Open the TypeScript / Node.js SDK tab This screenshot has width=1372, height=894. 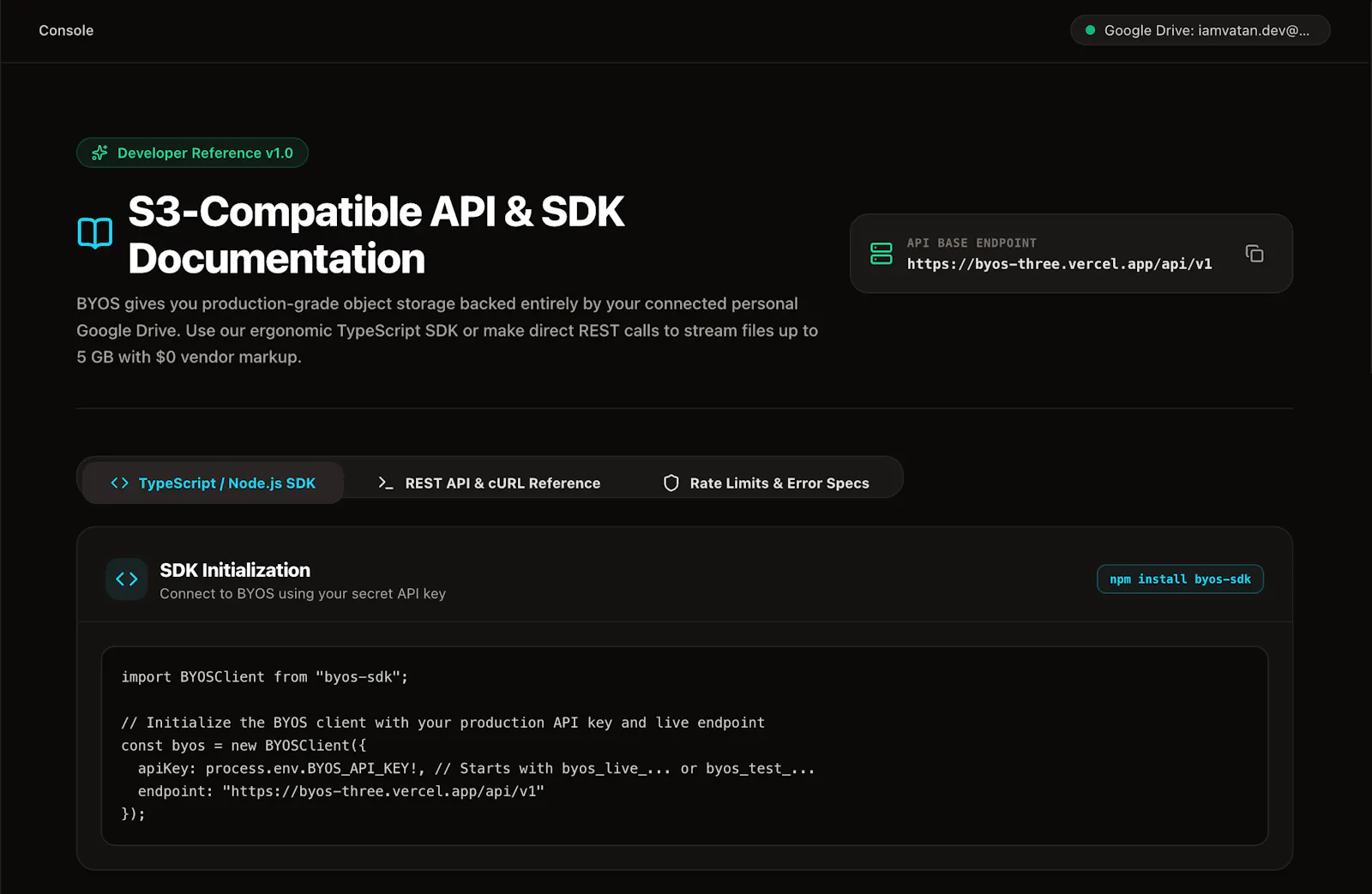tap(214, 483)
